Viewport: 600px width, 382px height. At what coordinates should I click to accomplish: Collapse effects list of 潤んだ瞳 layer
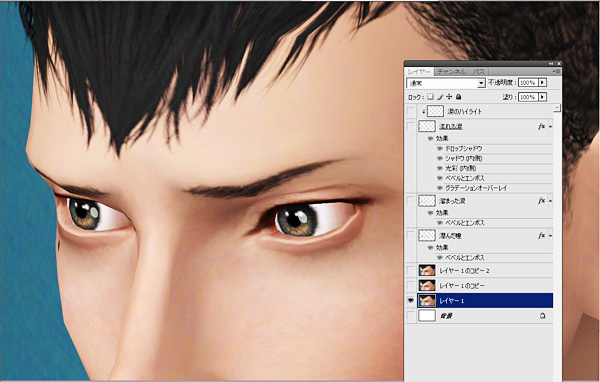coord(550,236)
